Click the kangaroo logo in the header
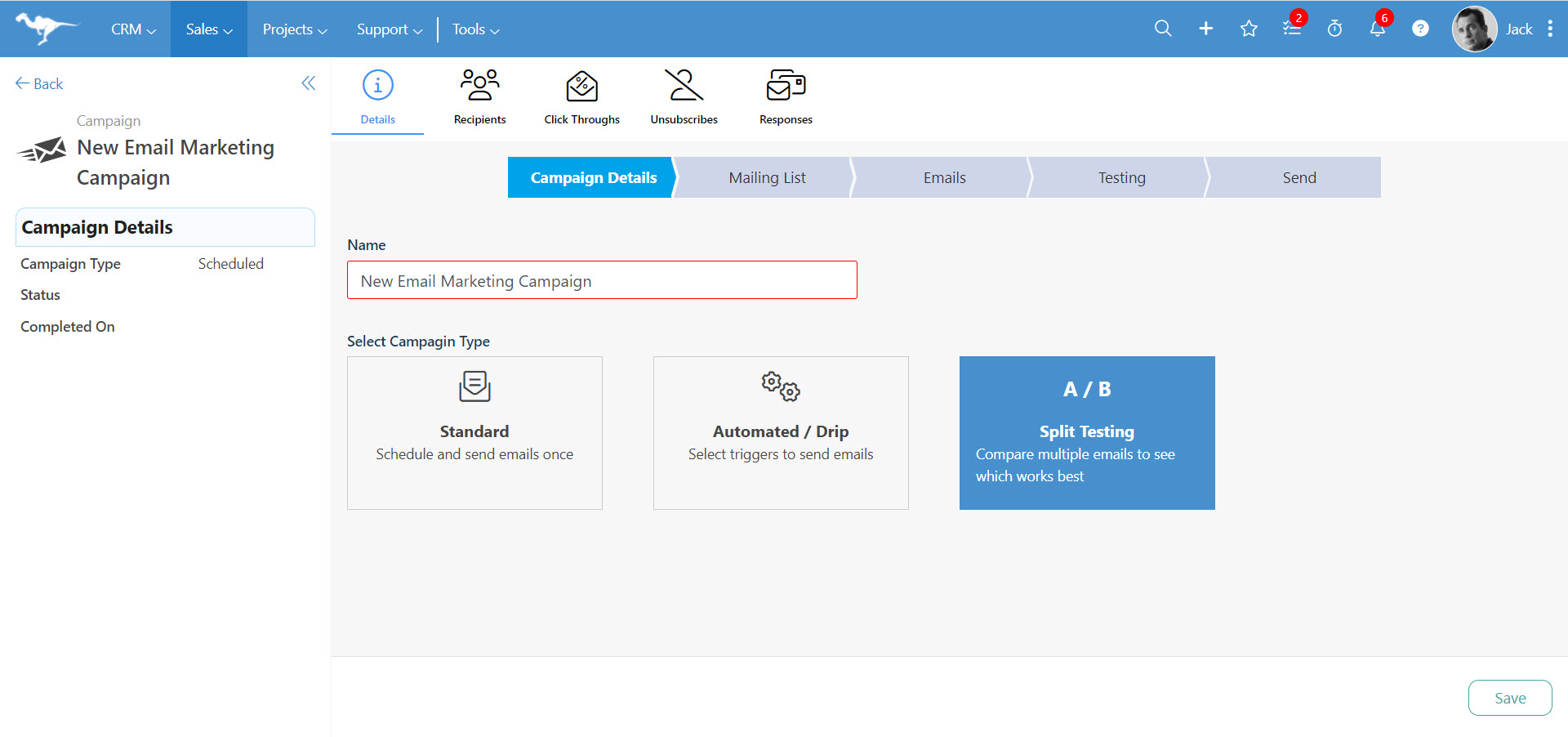Viewport: 1568px width, 737px height. [47, 28]
